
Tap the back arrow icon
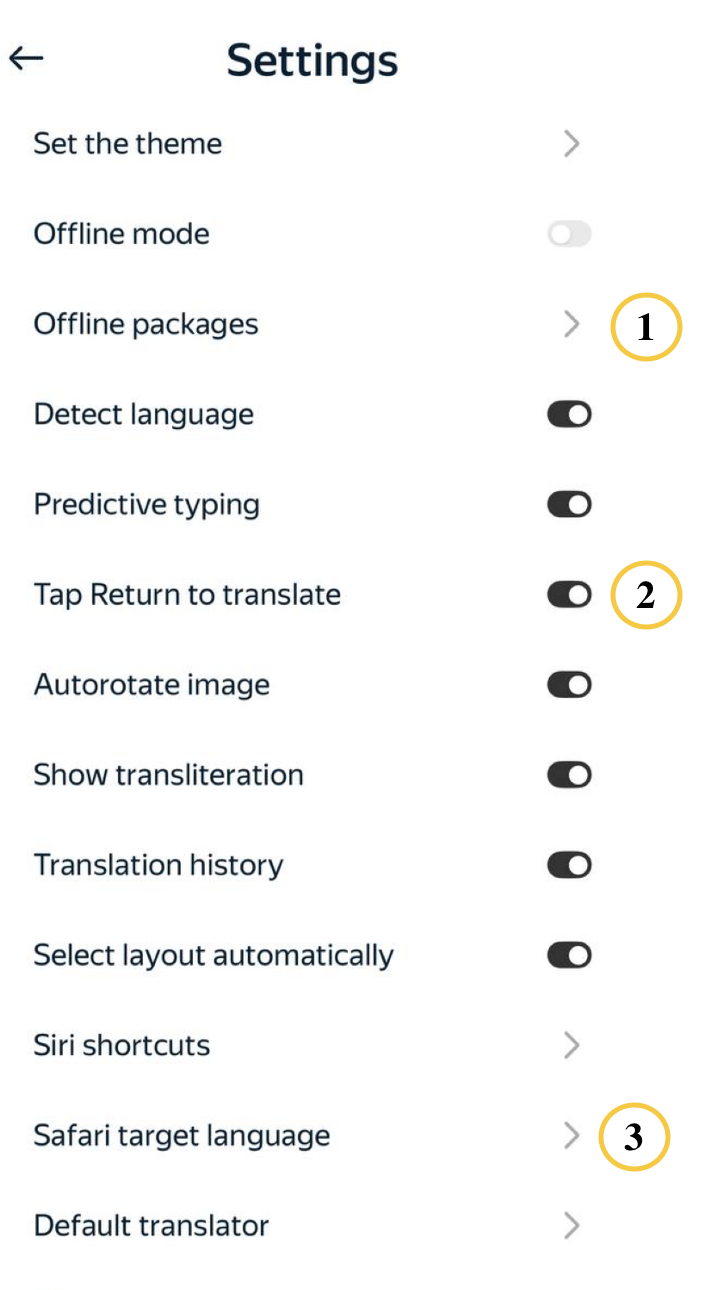(27, 59)
